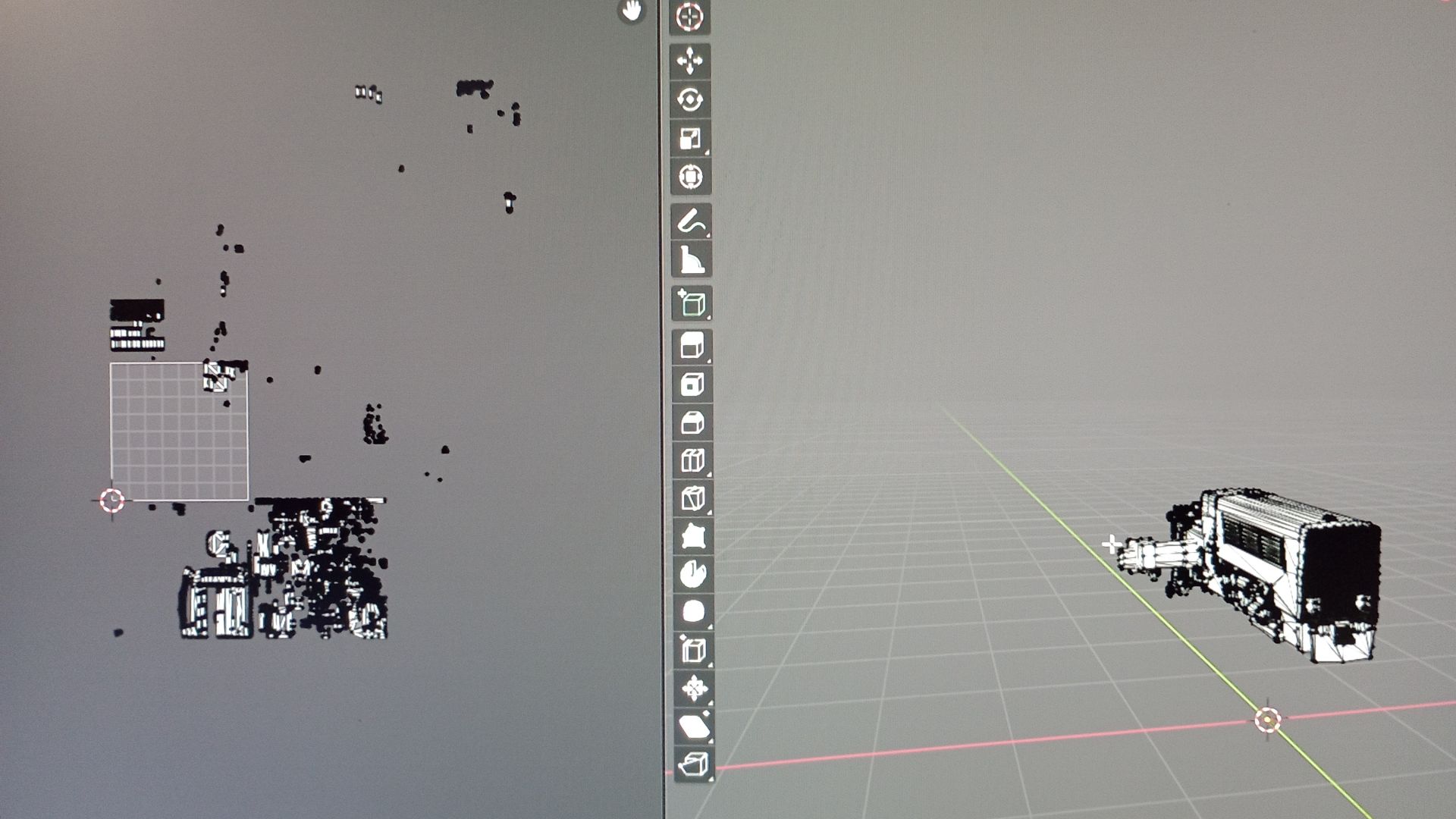
Task: Select the Shear tool
Action: coord(694,726)
